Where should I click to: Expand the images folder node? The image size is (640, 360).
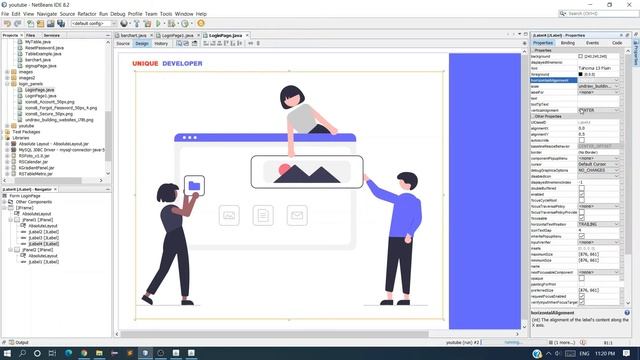pyautogui.click(x=7, y=72)
